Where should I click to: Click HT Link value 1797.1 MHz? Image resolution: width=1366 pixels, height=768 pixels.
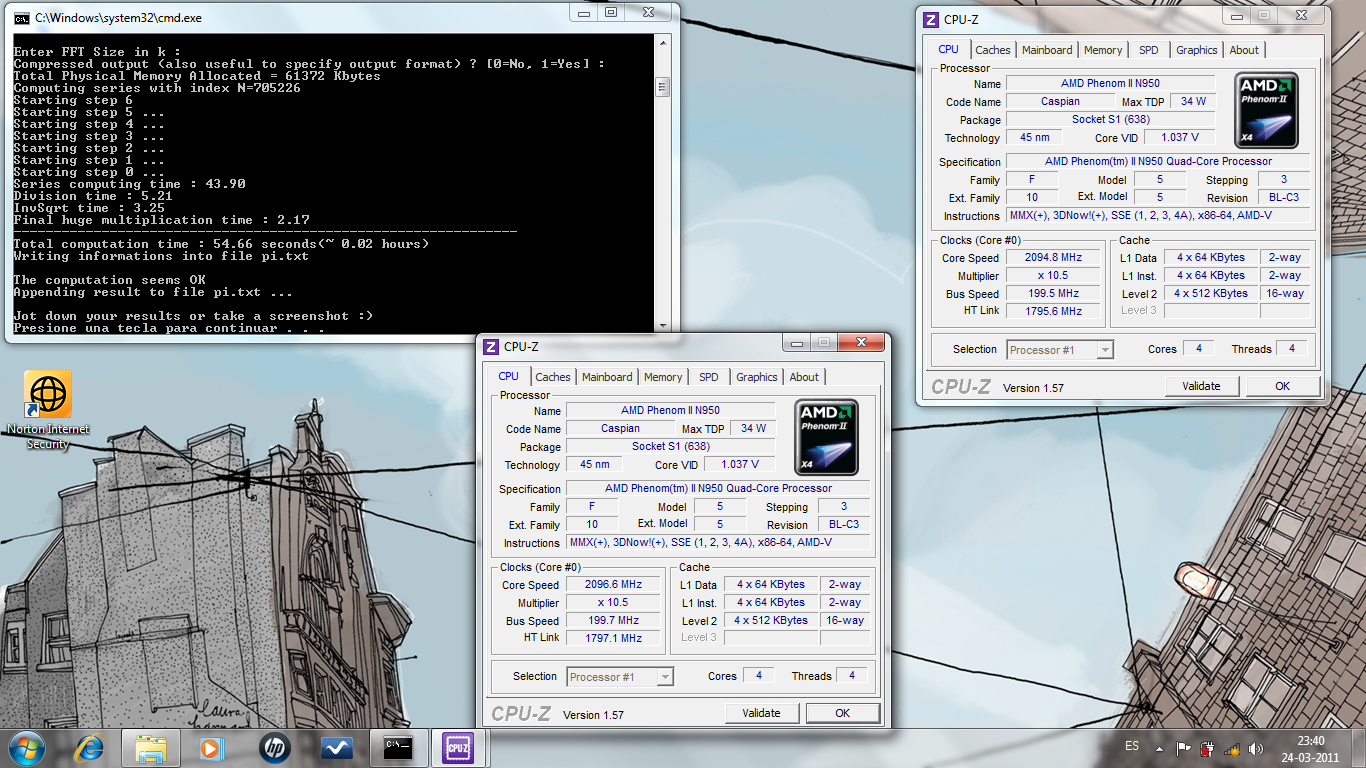tap(614, 638)
